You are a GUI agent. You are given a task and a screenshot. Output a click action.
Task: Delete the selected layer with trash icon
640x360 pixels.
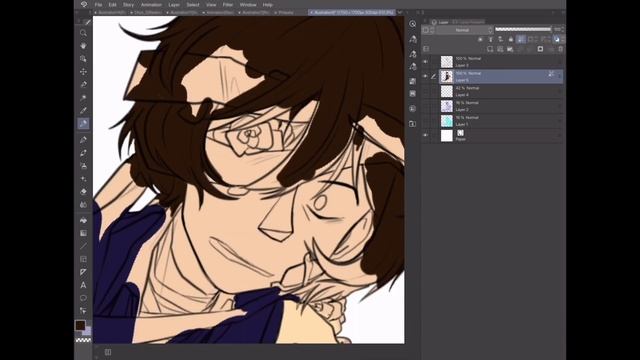pyautogui.click(x=560, y=49)
